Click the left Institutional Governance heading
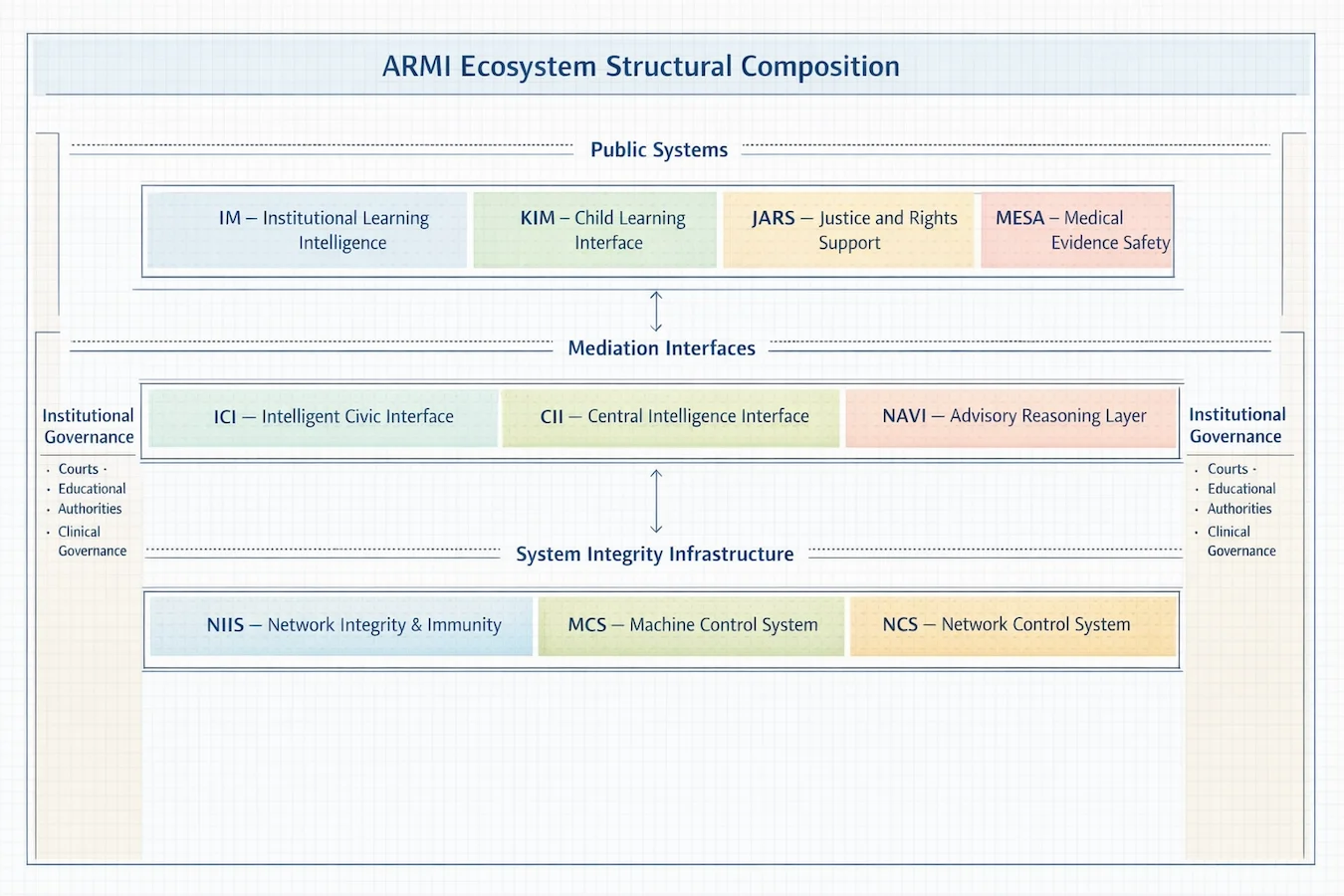Image resolution: width=1344 pixels, height=896 pixels. pos(89,426)
